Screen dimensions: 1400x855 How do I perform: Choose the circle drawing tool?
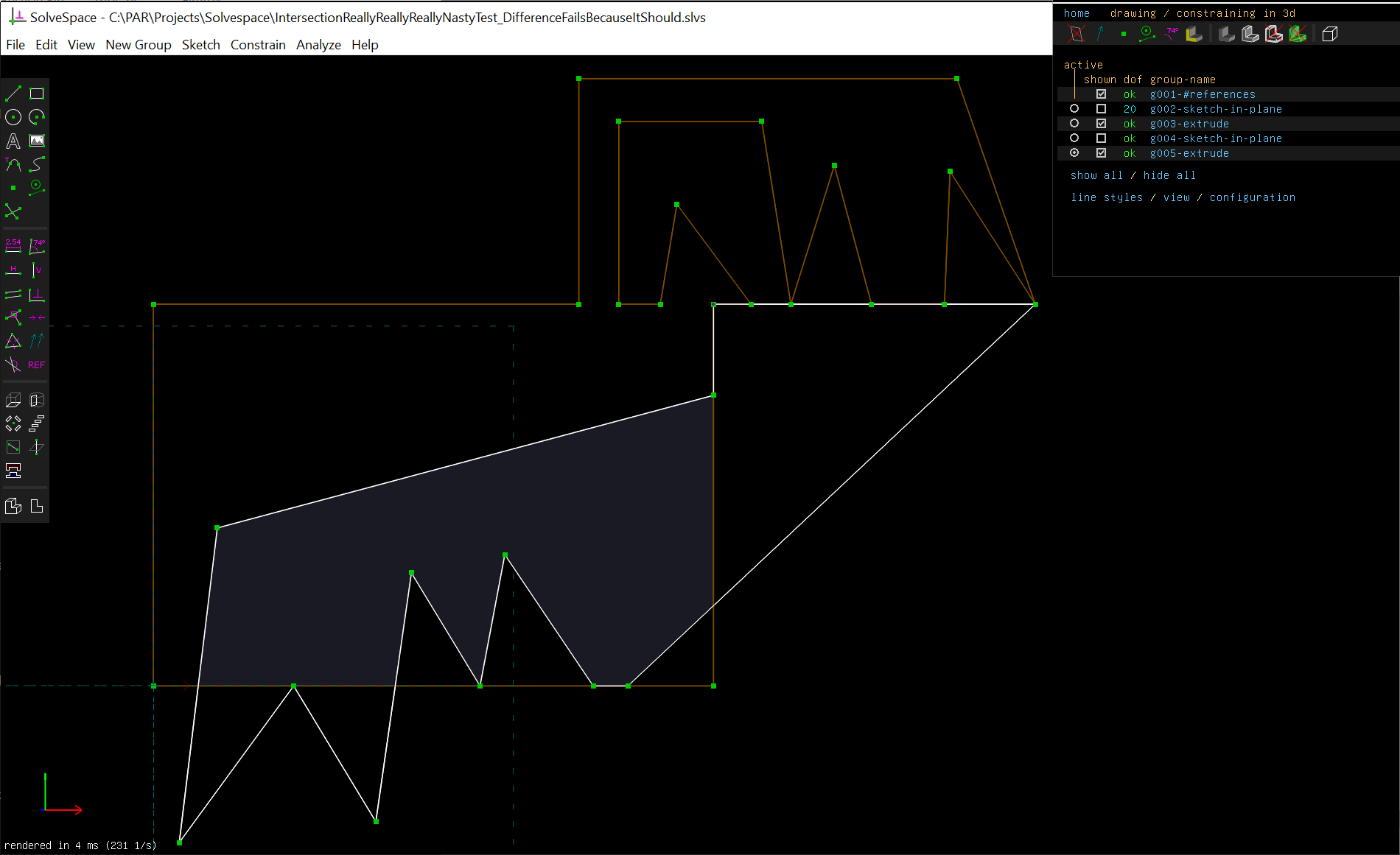coord(13,117)
